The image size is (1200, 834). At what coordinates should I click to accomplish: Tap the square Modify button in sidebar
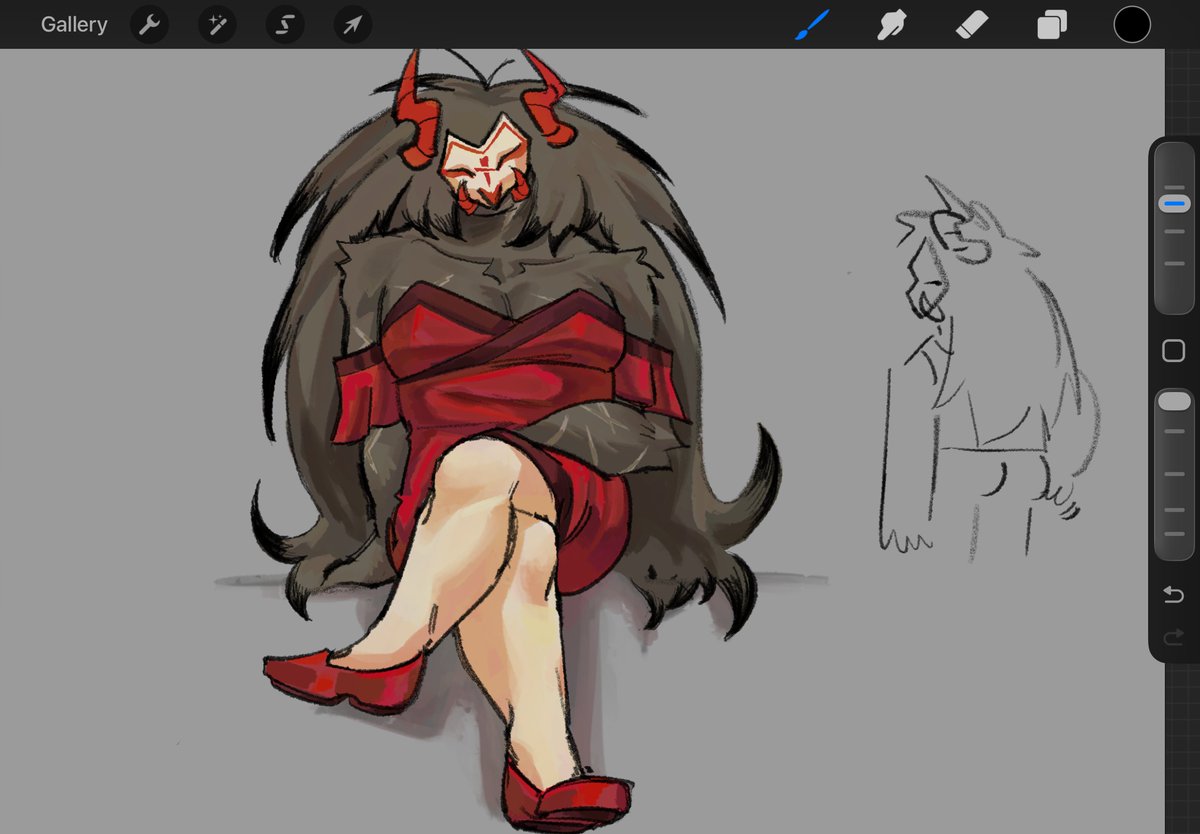pyautogui.click(x=1174, y=351)
